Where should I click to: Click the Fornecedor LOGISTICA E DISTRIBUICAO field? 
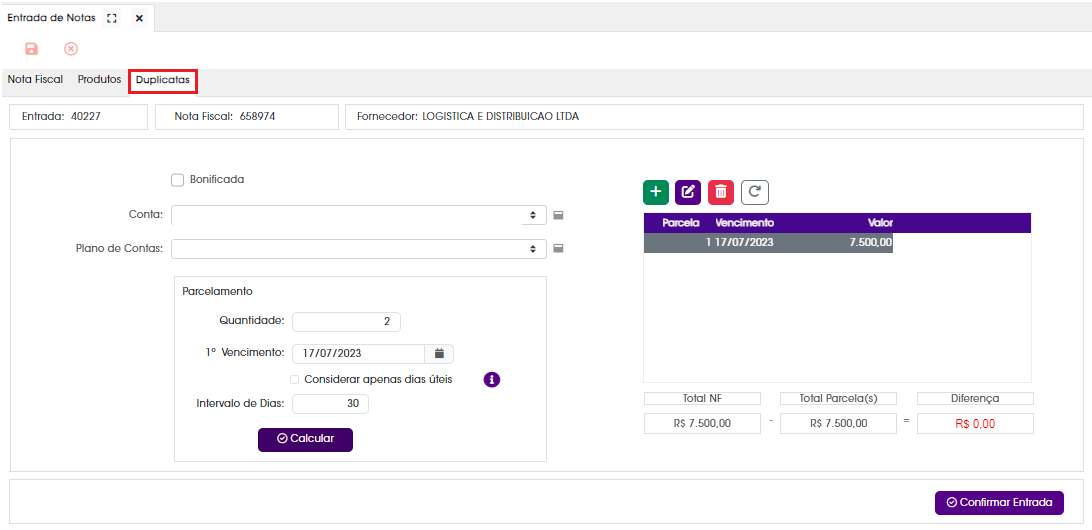coord(714,117)
